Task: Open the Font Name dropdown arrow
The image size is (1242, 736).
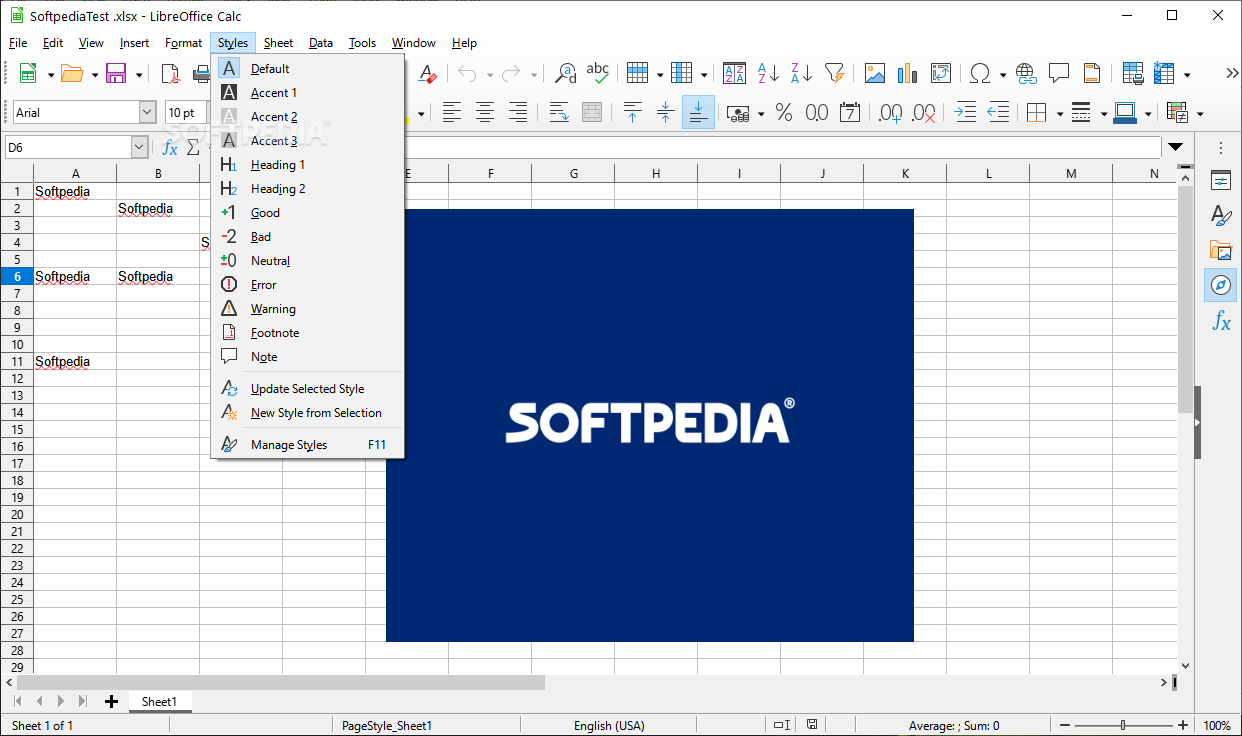Action: click(148, 113)
